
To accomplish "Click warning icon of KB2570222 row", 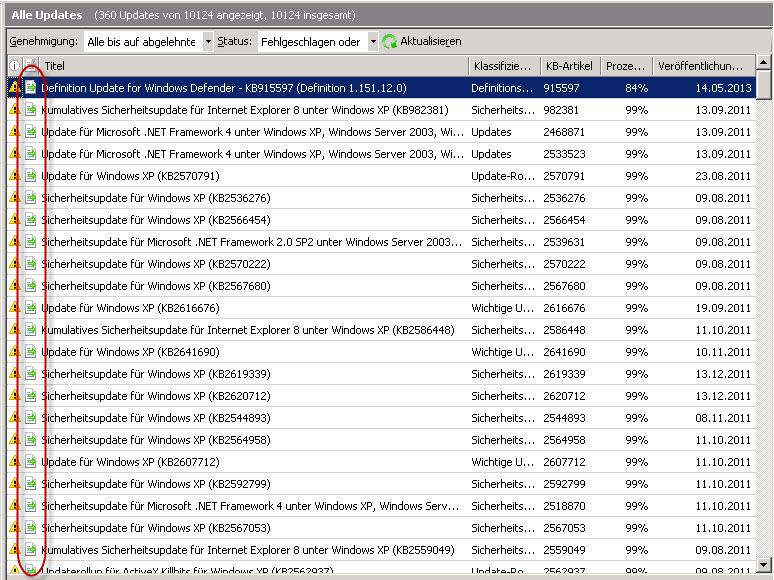I will pos(14,264).
